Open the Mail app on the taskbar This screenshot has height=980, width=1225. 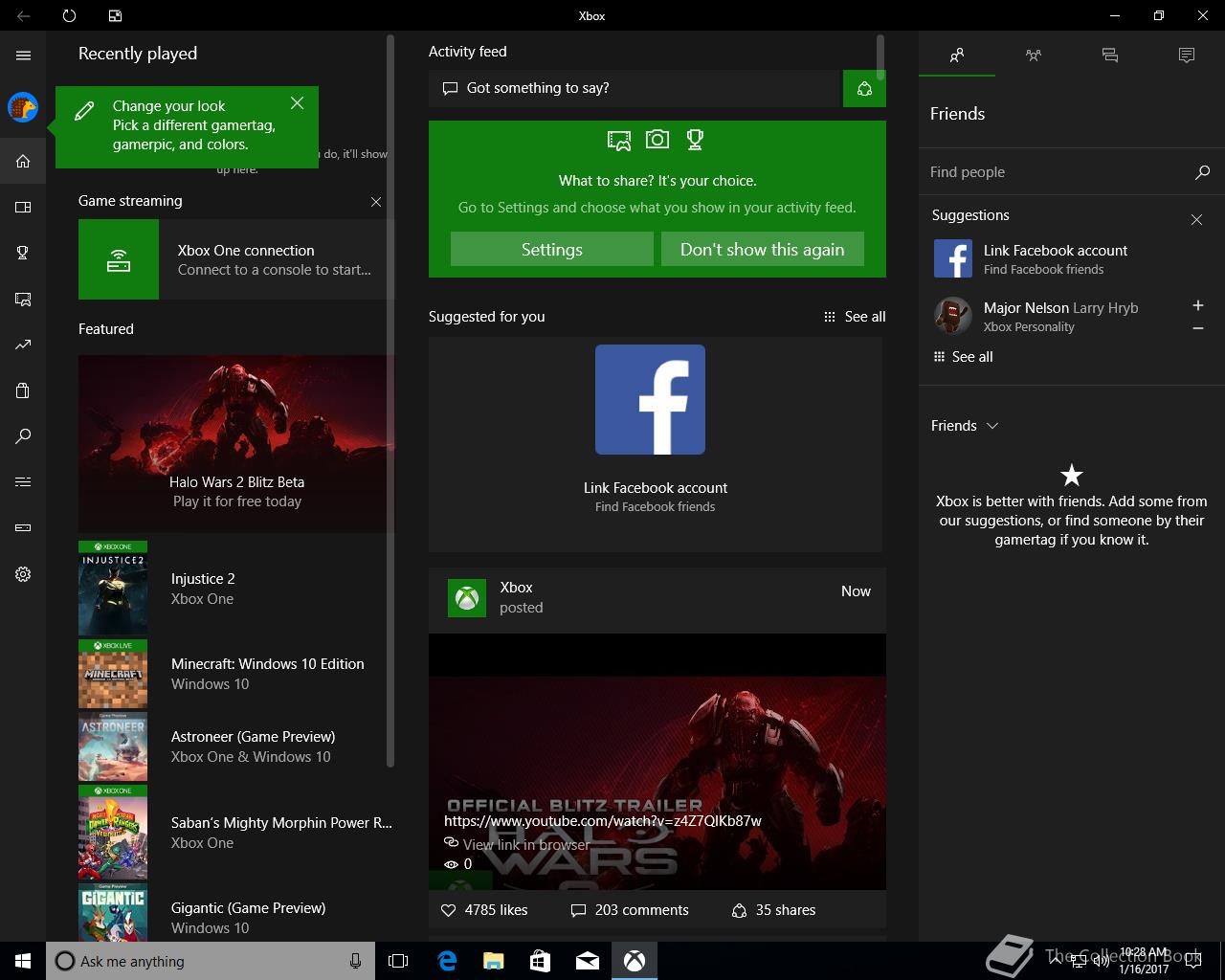pos(588,961)
